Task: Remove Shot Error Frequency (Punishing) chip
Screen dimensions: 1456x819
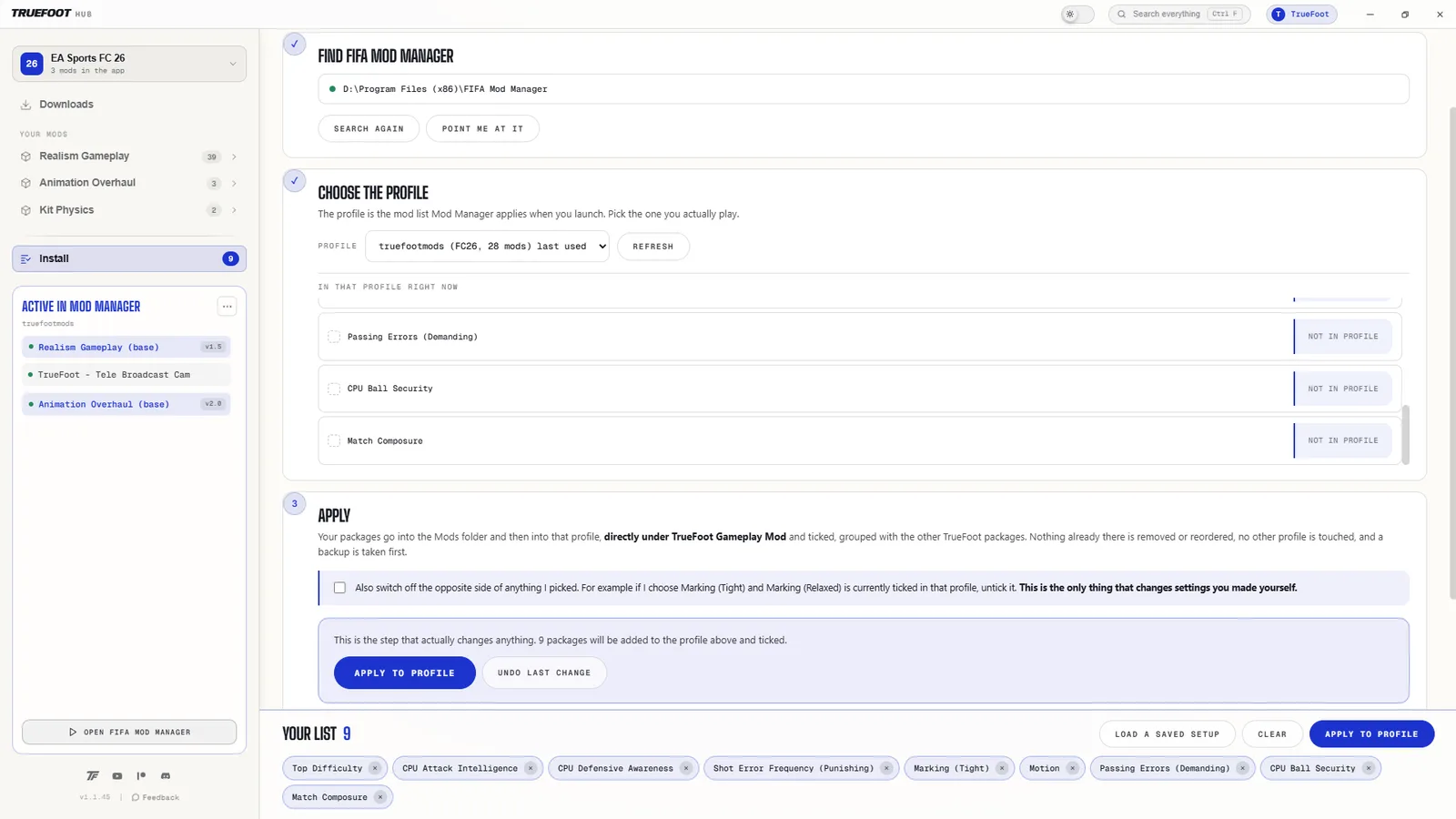Action: (x=886, y=768)
